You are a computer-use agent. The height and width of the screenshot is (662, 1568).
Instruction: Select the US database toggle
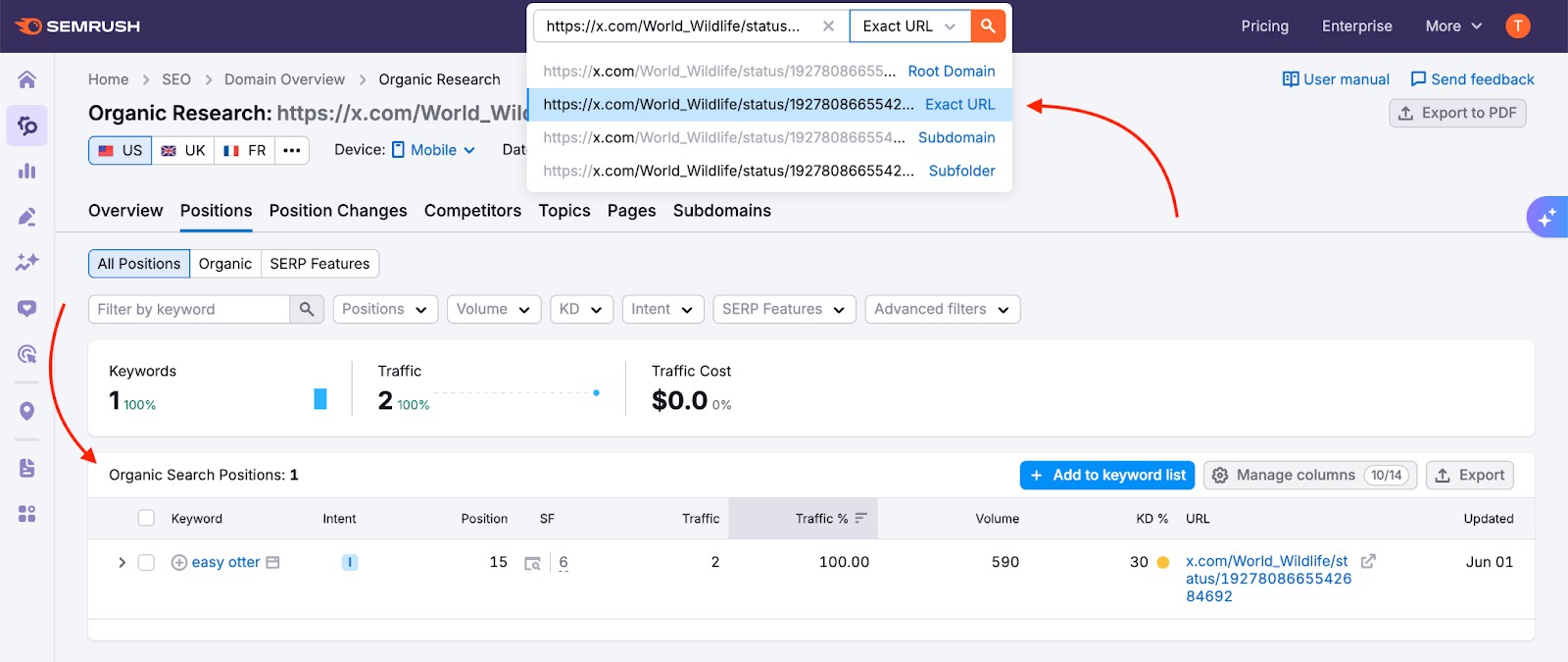(x=121, y=150)
